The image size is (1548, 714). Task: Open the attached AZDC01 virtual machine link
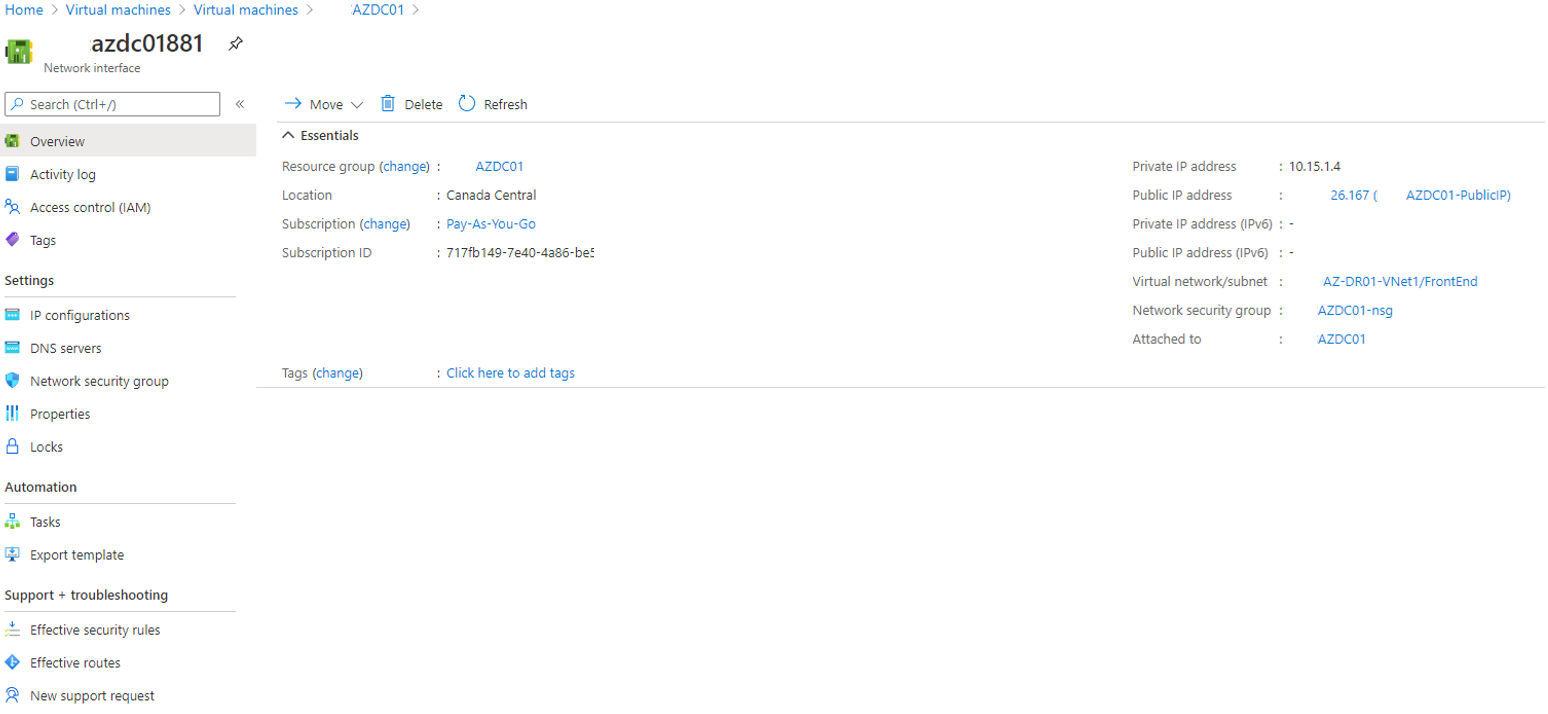pos(1342,340)
